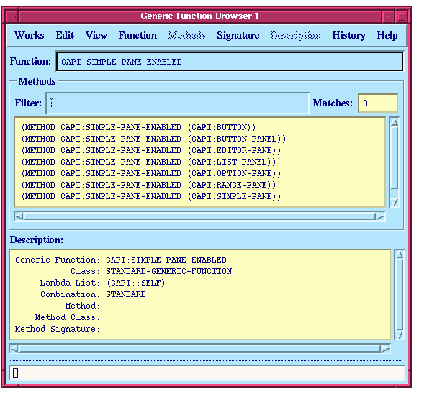Click description pane scroll left arrow
The width and height of the screenshot is (423, 396).
tap(14, 349)
